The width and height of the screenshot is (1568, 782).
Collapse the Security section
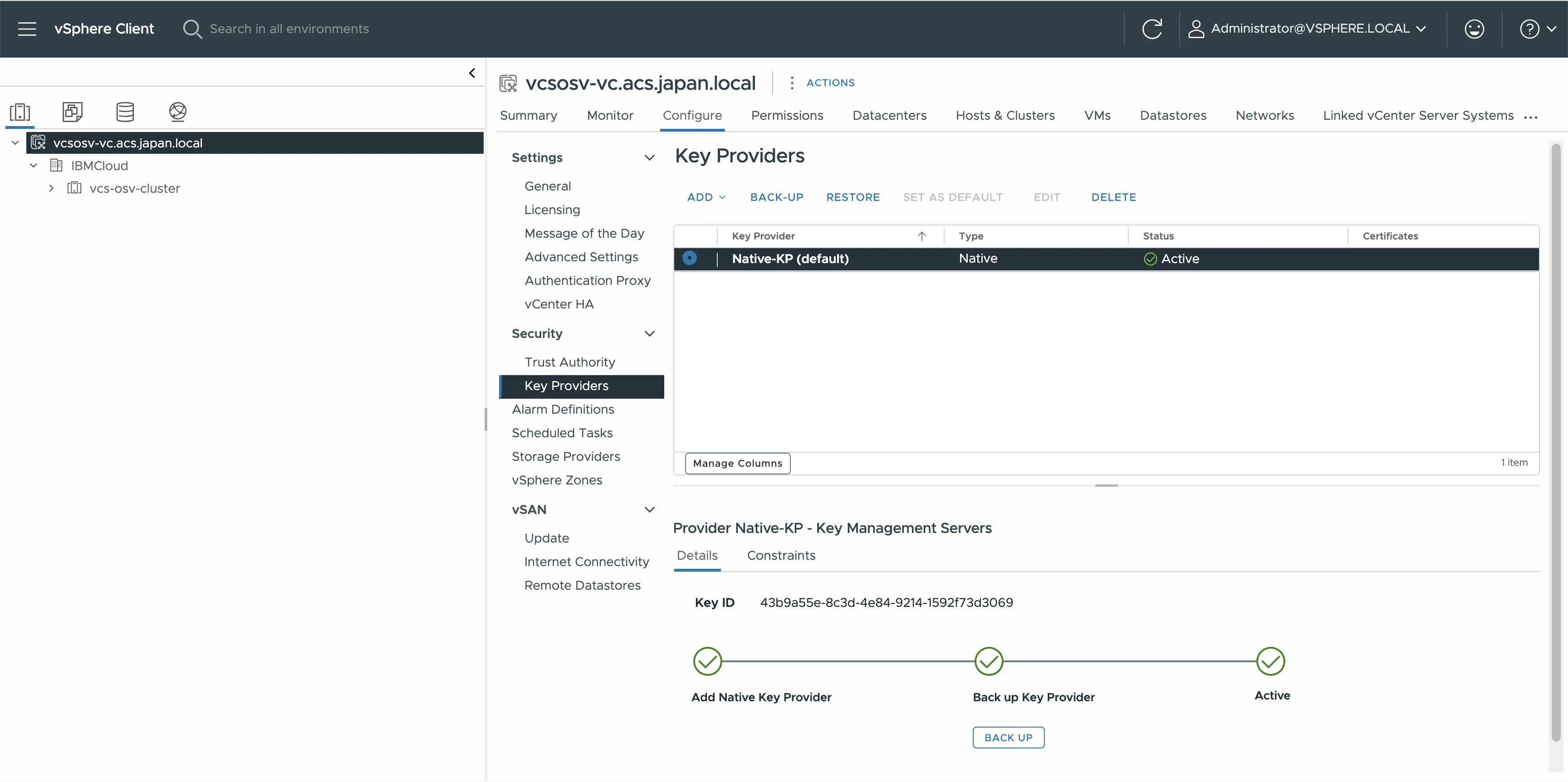[650, 333]
